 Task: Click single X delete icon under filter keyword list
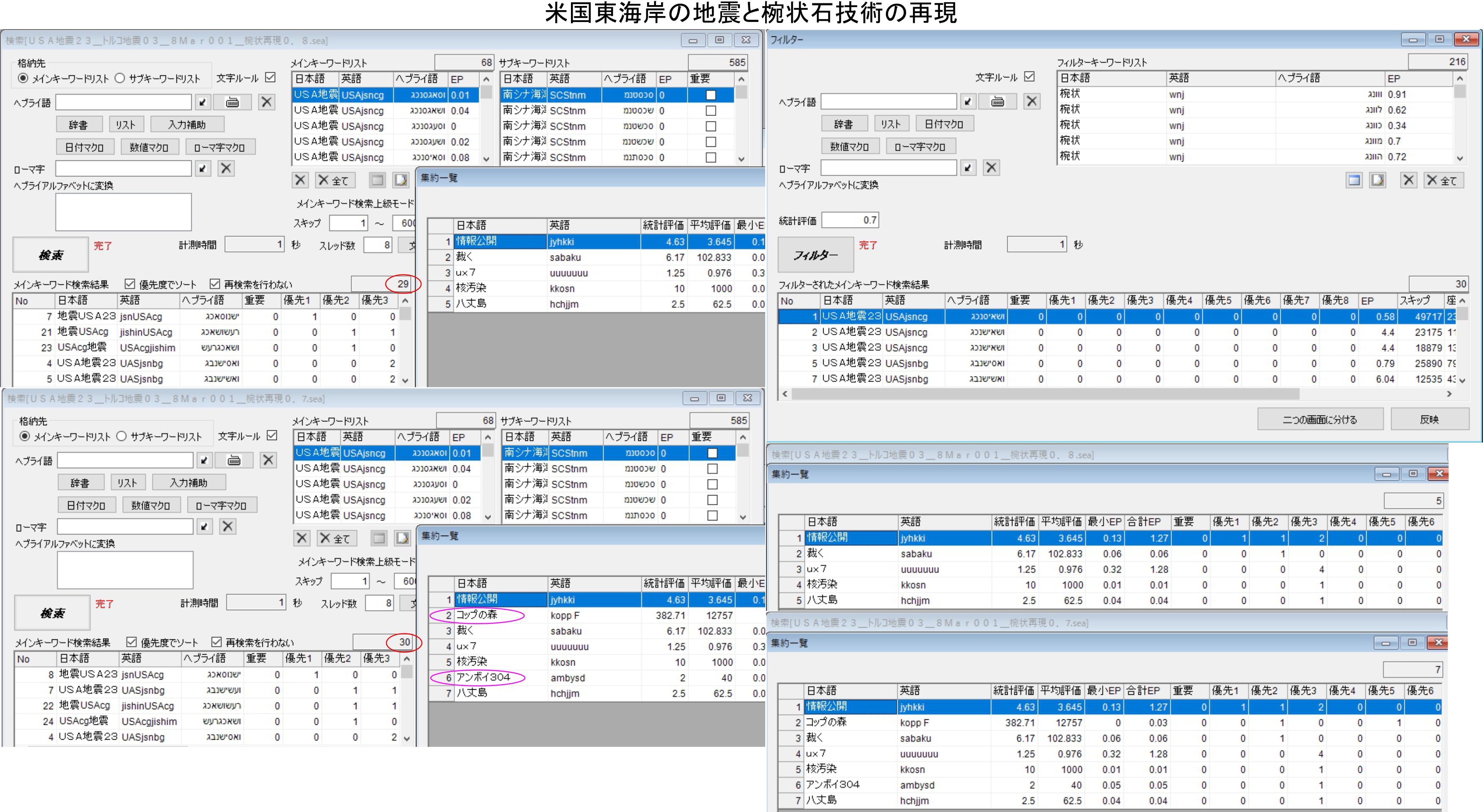pyautogui.click(x=1408, y=181)
